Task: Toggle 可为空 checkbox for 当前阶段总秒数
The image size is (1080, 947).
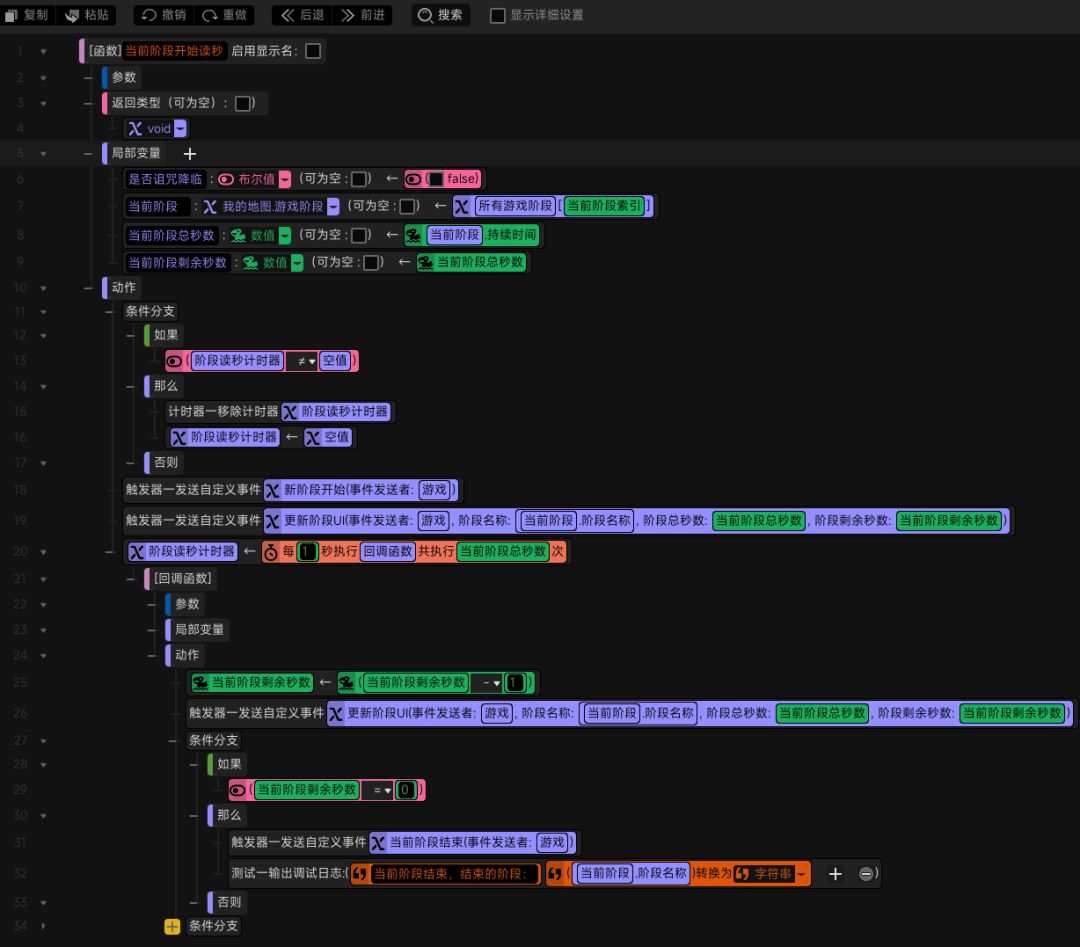Action: [359, 236]
